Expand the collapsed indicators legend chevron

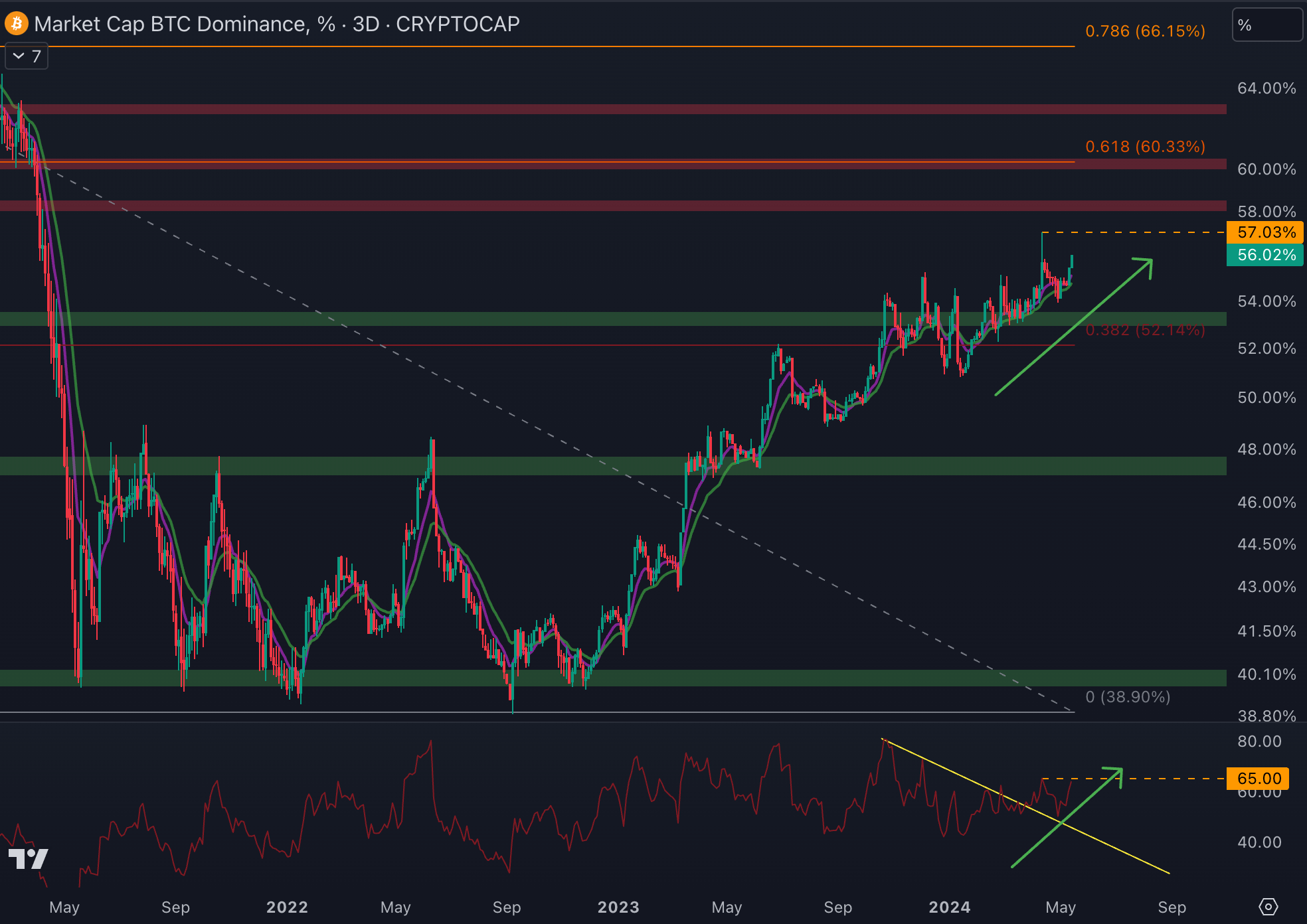19,56
